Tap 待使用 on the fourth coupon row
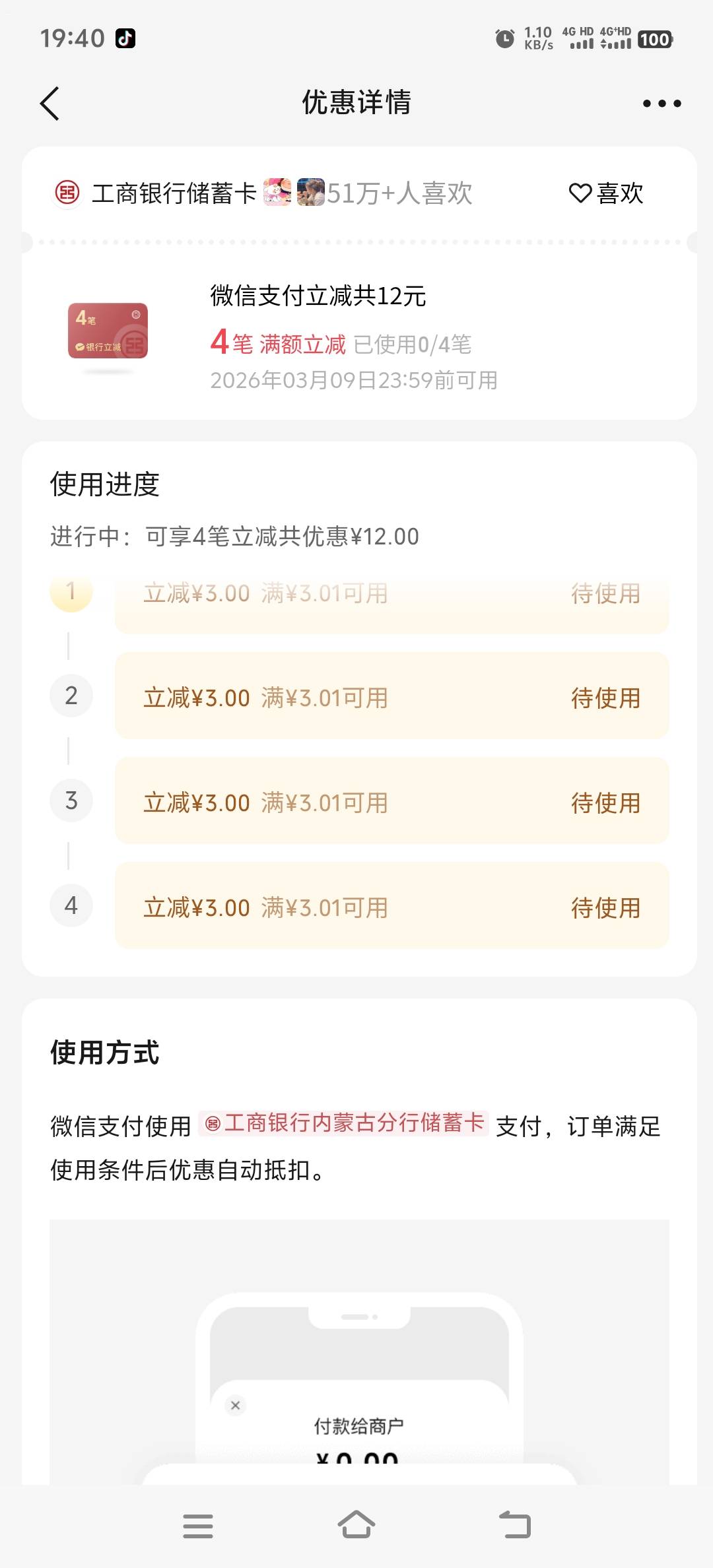 point(605,908)
